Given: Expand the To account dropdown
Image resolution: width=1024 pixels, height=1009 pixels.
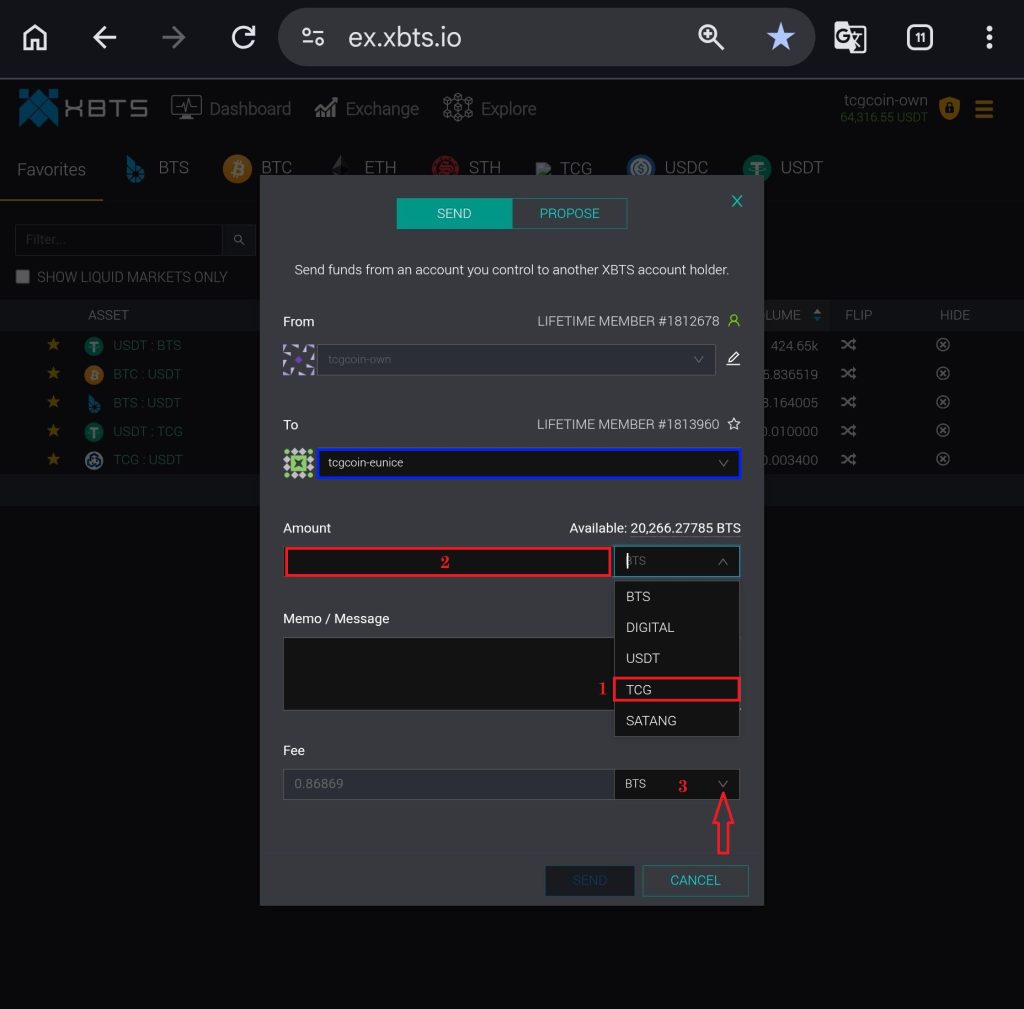Looking at the screenshot, I should tap(723, 464).
